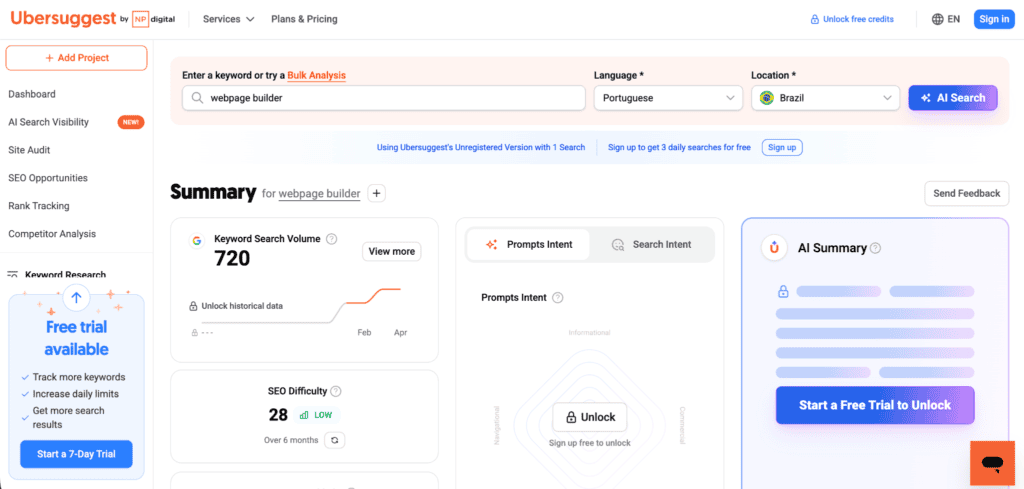Click the AI Search button

click(x=953, y=98)
